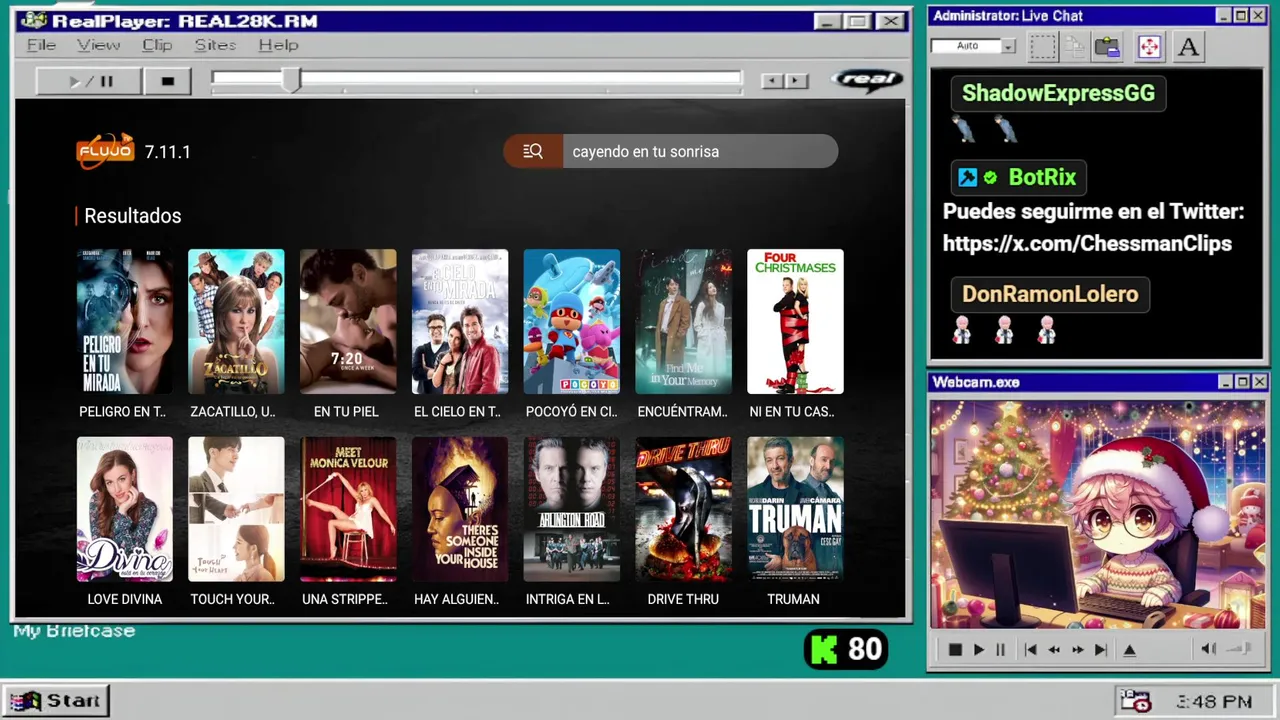This screenshot has width=1280, height=720.
Task: Mute audio with the Webcam.exe speaker icon
Action: point(1209,649)
